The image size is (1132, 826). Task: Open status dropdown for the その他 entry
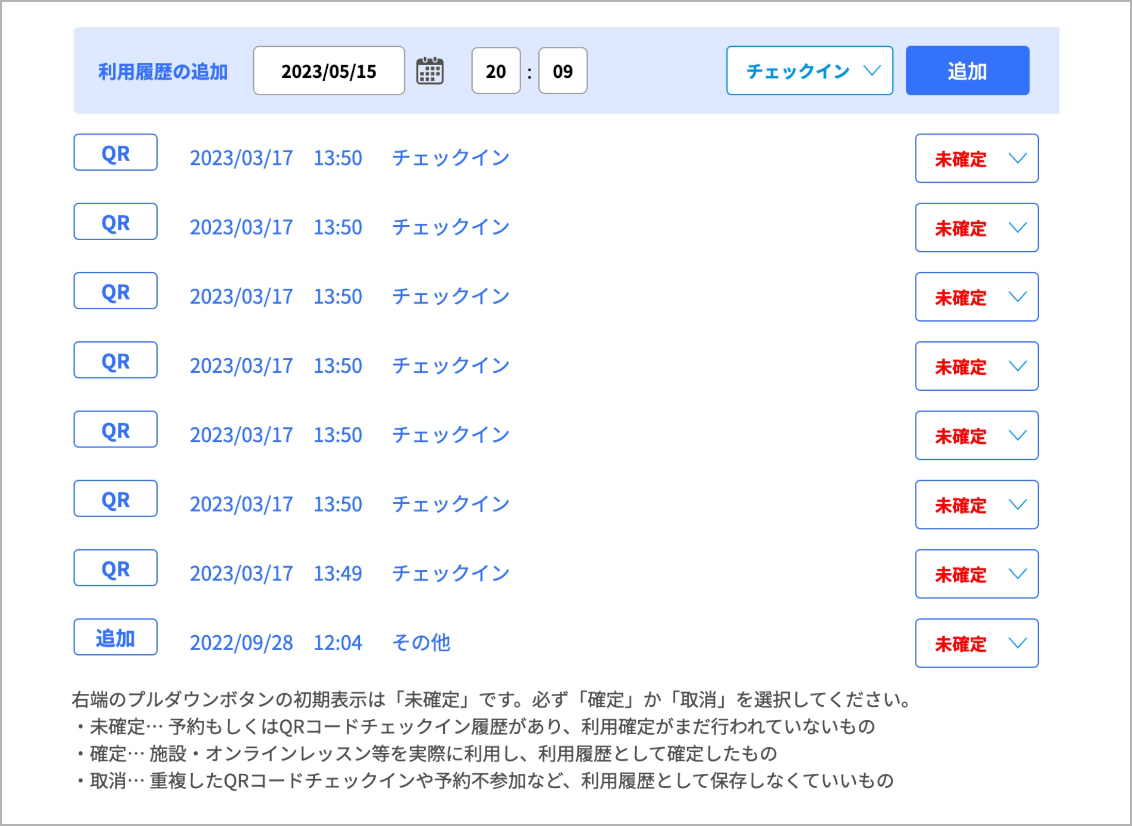(976, 643)
